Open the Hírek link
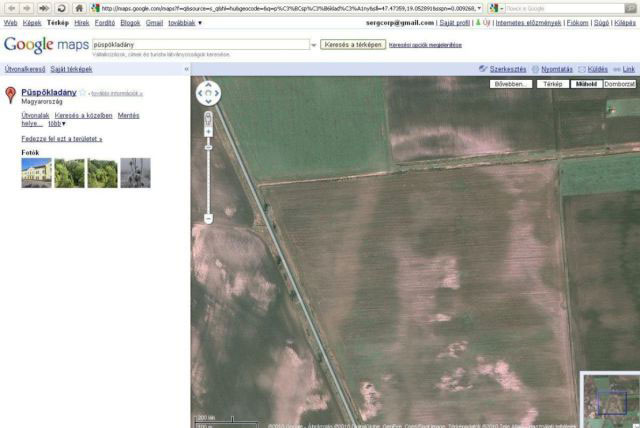This screenshot has height=428, width=640. tap(82, 23)
